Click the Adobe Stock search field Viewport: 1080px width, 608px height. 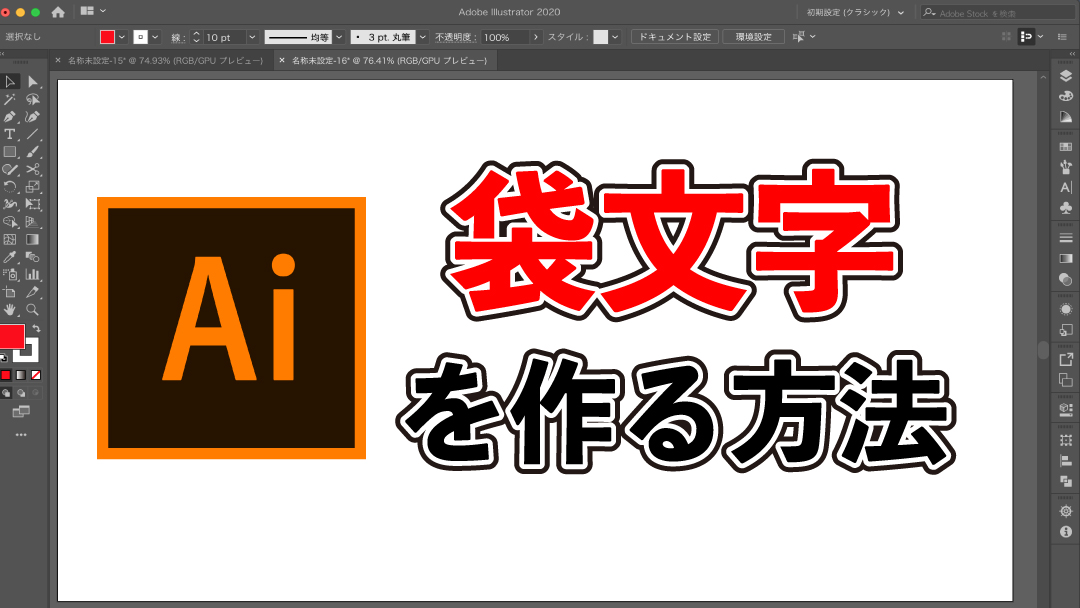[999, 12]
